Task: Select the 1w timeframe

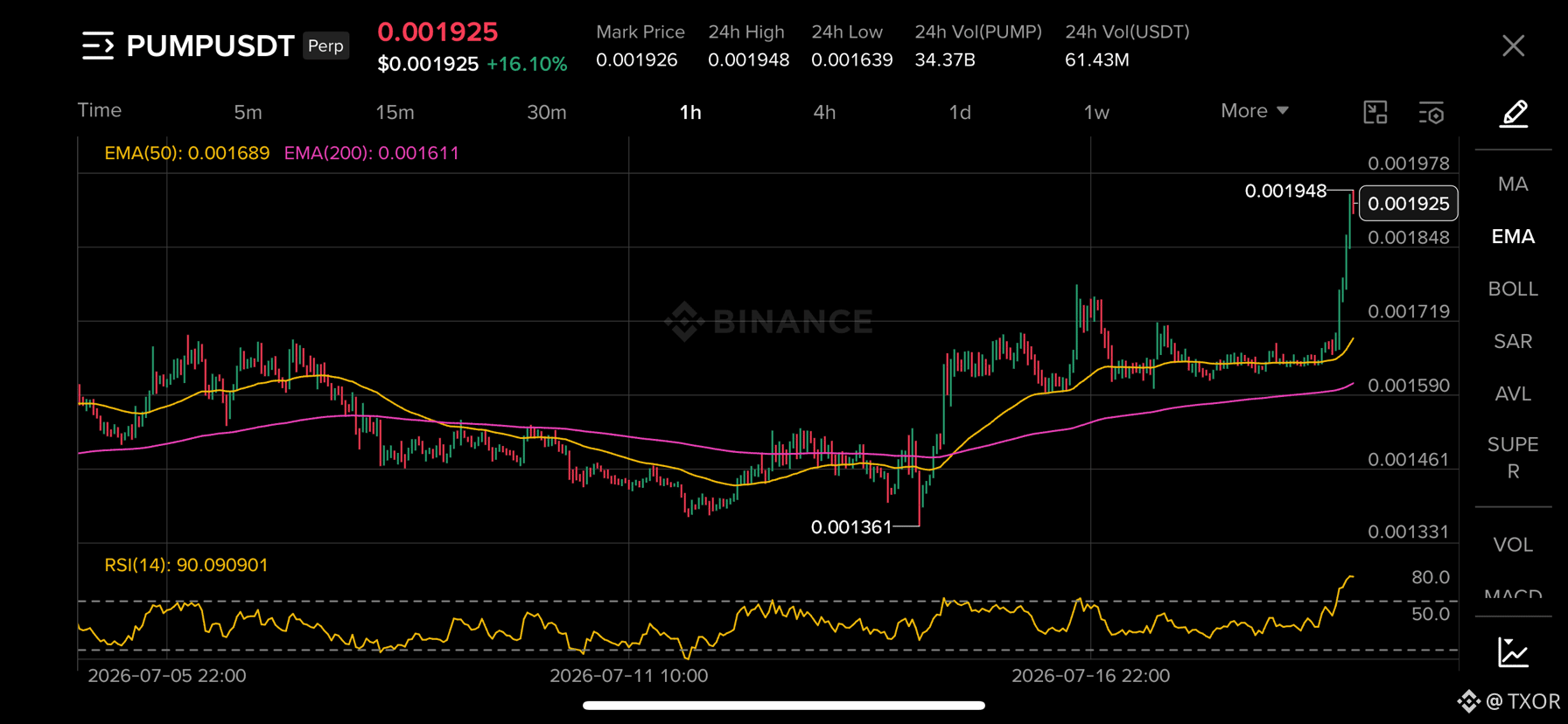Action: [1096, 112]
